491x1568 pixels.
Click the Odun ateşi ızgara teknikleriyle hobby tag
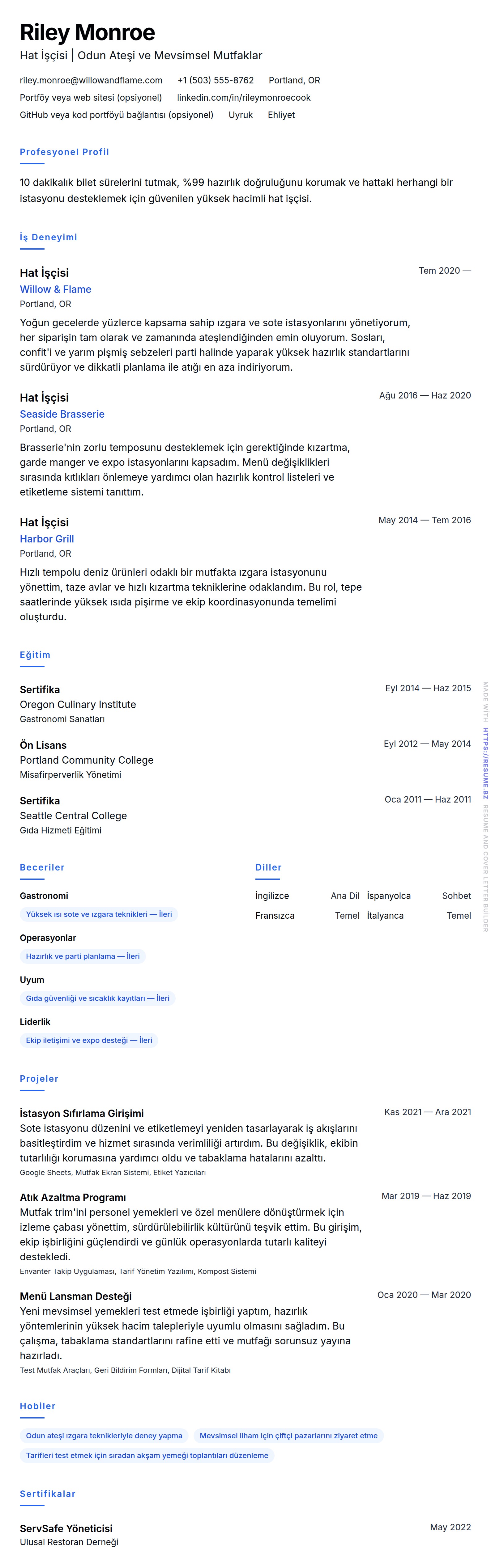104,1435
